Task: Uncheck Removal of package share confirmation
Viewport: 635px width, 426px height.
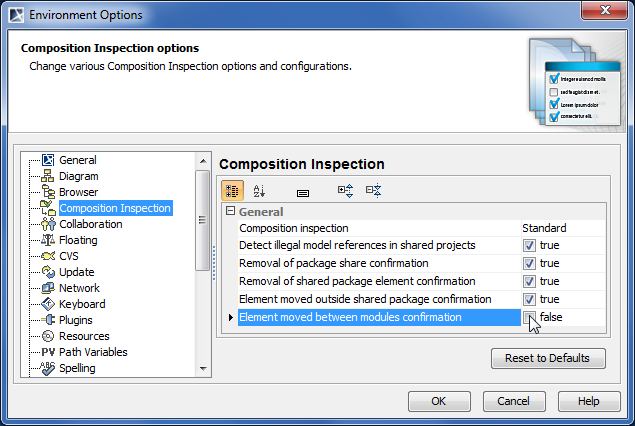Action: [529, 264]
